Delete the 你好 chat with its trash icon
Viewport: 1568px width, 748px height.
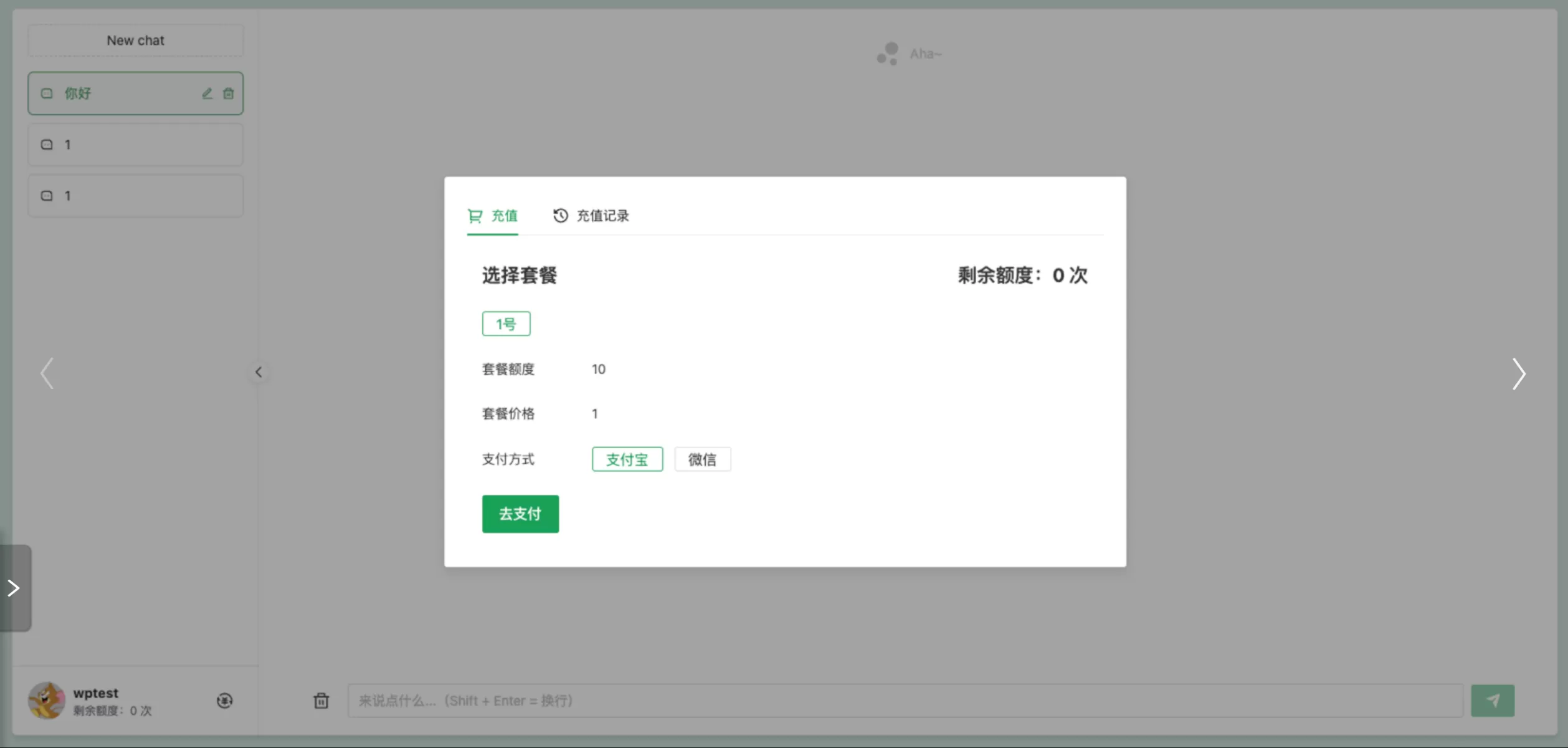[229, 93]
